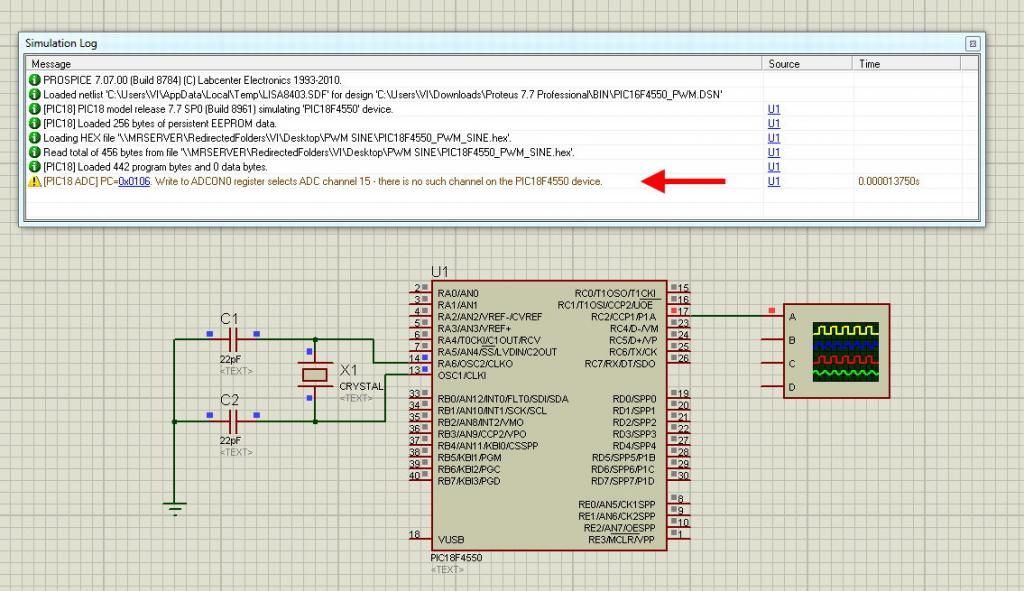Click oscilloscope channel A terminal

click(x=773, y=316)
